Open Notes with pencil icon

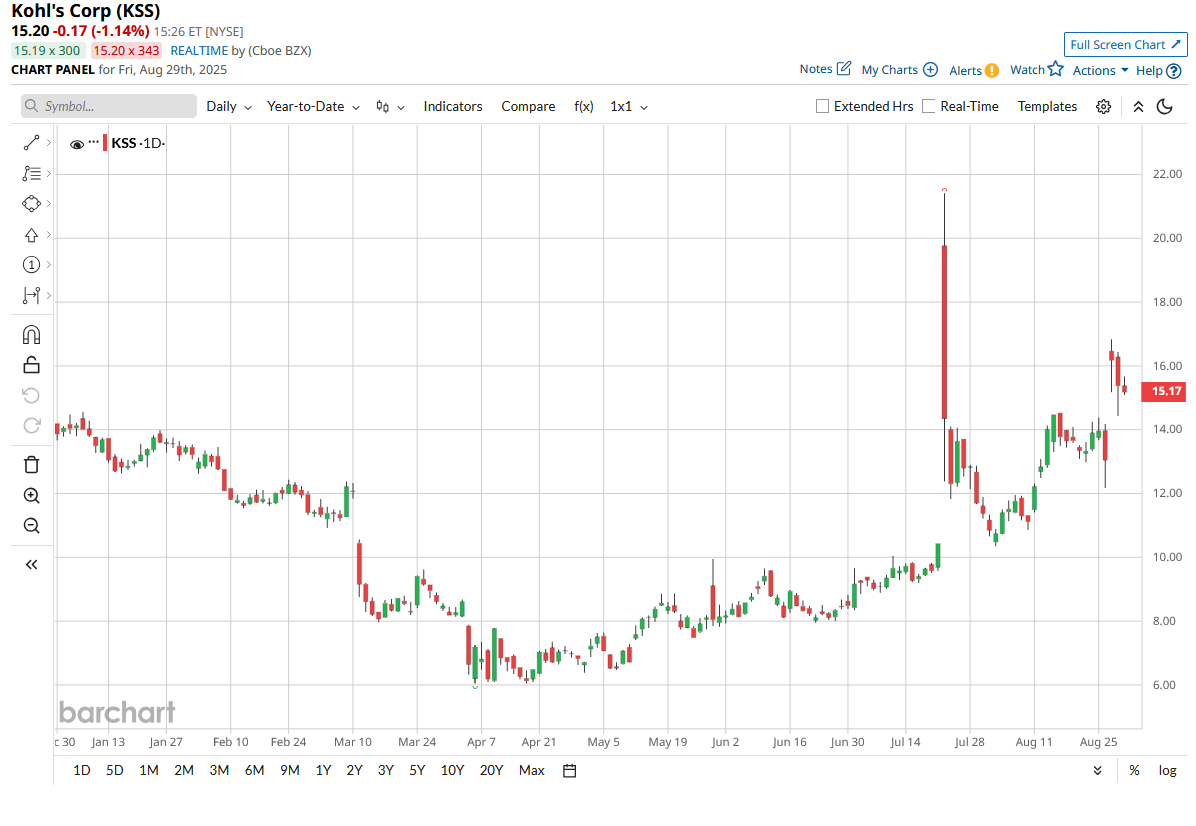pyautogui.click(x=825, y=69)
